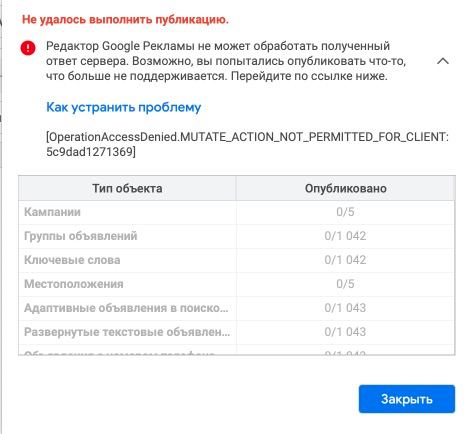Open the 'Как устранить проблему' link
Viewport: 469px width, 434px height.
coord(124,107)
